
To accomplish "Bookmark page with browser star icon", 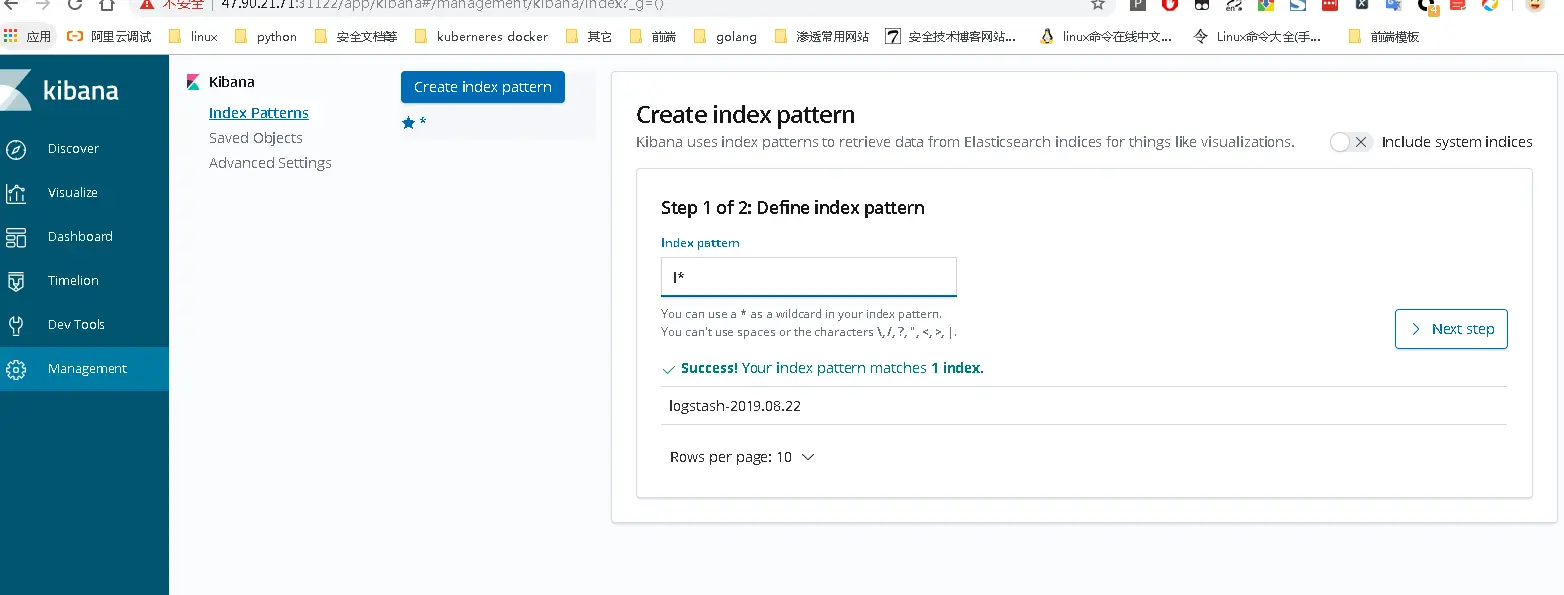I will pos(1098,5).
